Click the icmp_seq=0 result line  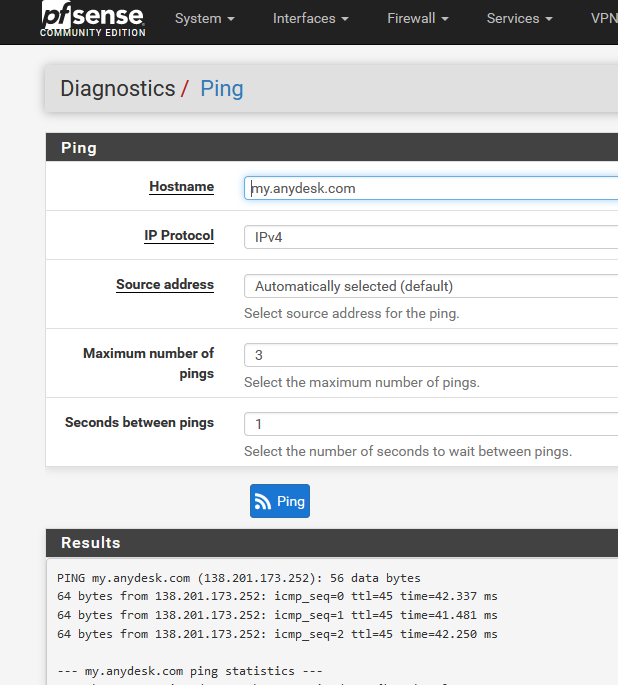pos(277,596)
